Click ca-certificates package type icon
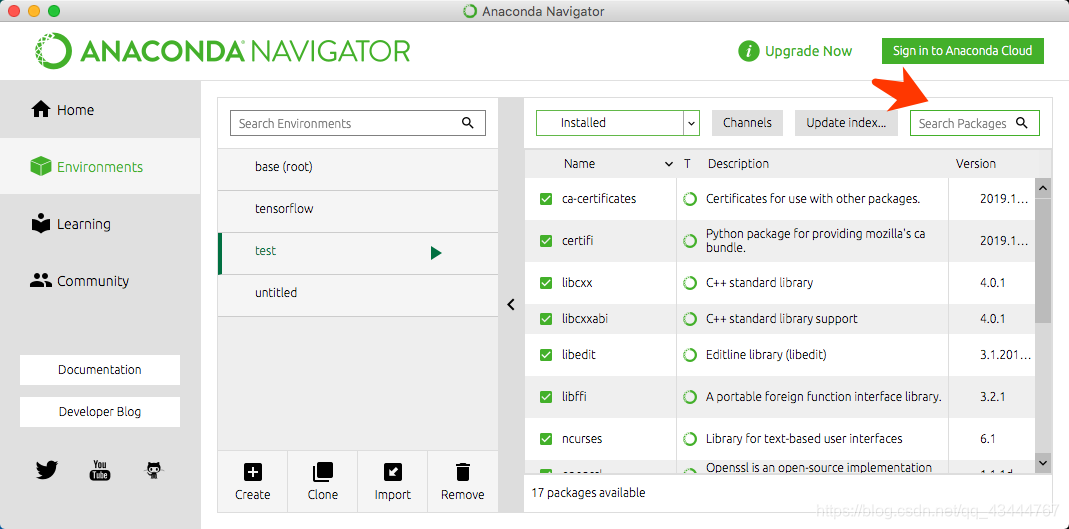1069x529 pixels. click(x=690, y=199)
